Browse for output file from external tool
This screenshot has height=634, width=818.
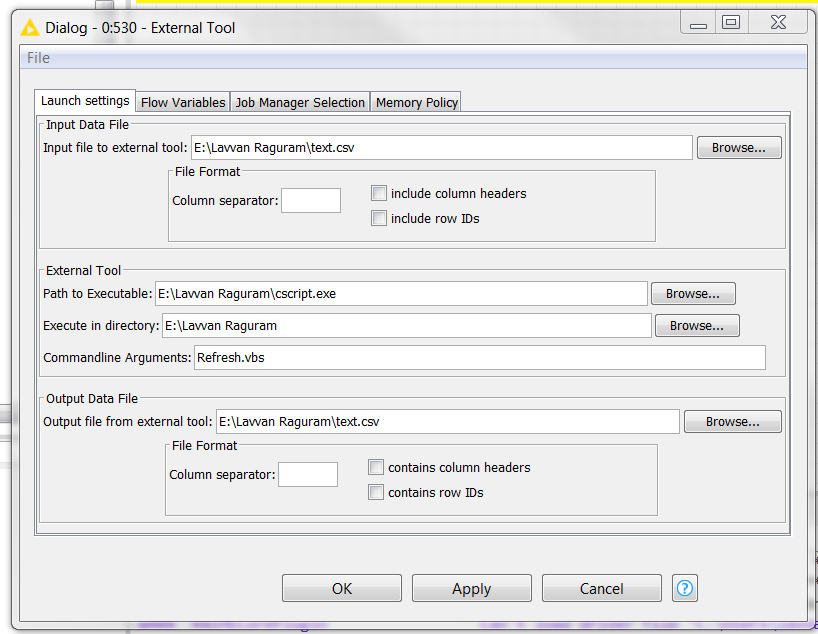pos(733,422)
